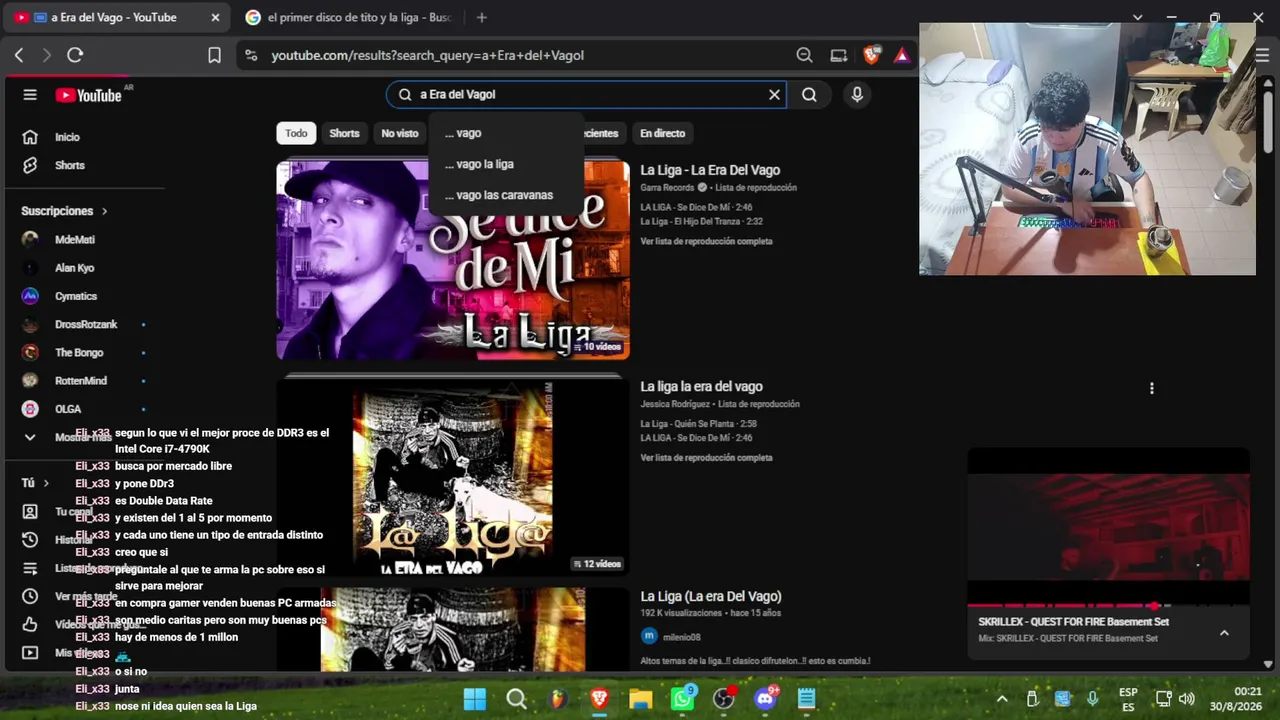Open Brave Rewards triangle icon
1280x720 pixels.
point(902,55)
